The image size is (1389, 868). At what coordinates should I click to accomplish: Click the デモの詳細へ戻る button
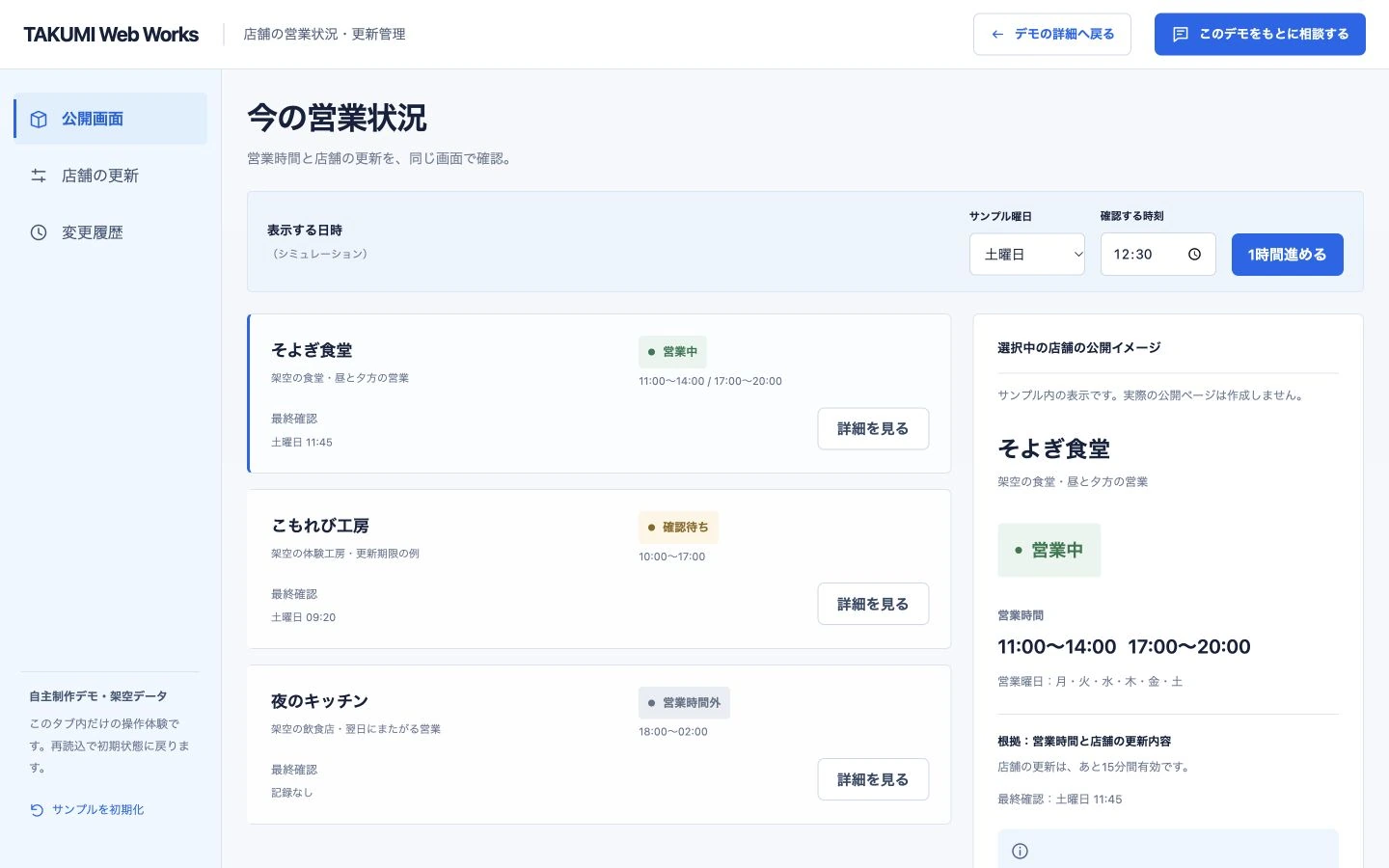[1051, 34]
